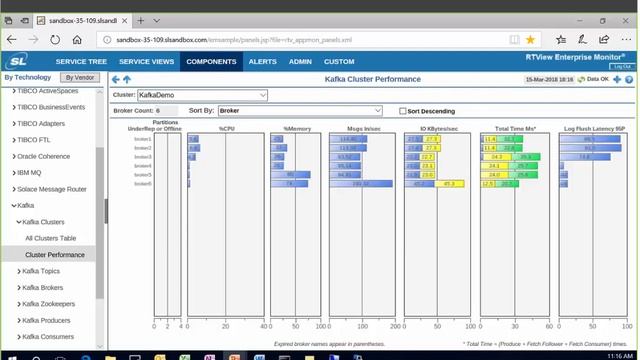Open the ADMIN tab
The width and height of the screenshot is (640, 360).
pos(300,62)
